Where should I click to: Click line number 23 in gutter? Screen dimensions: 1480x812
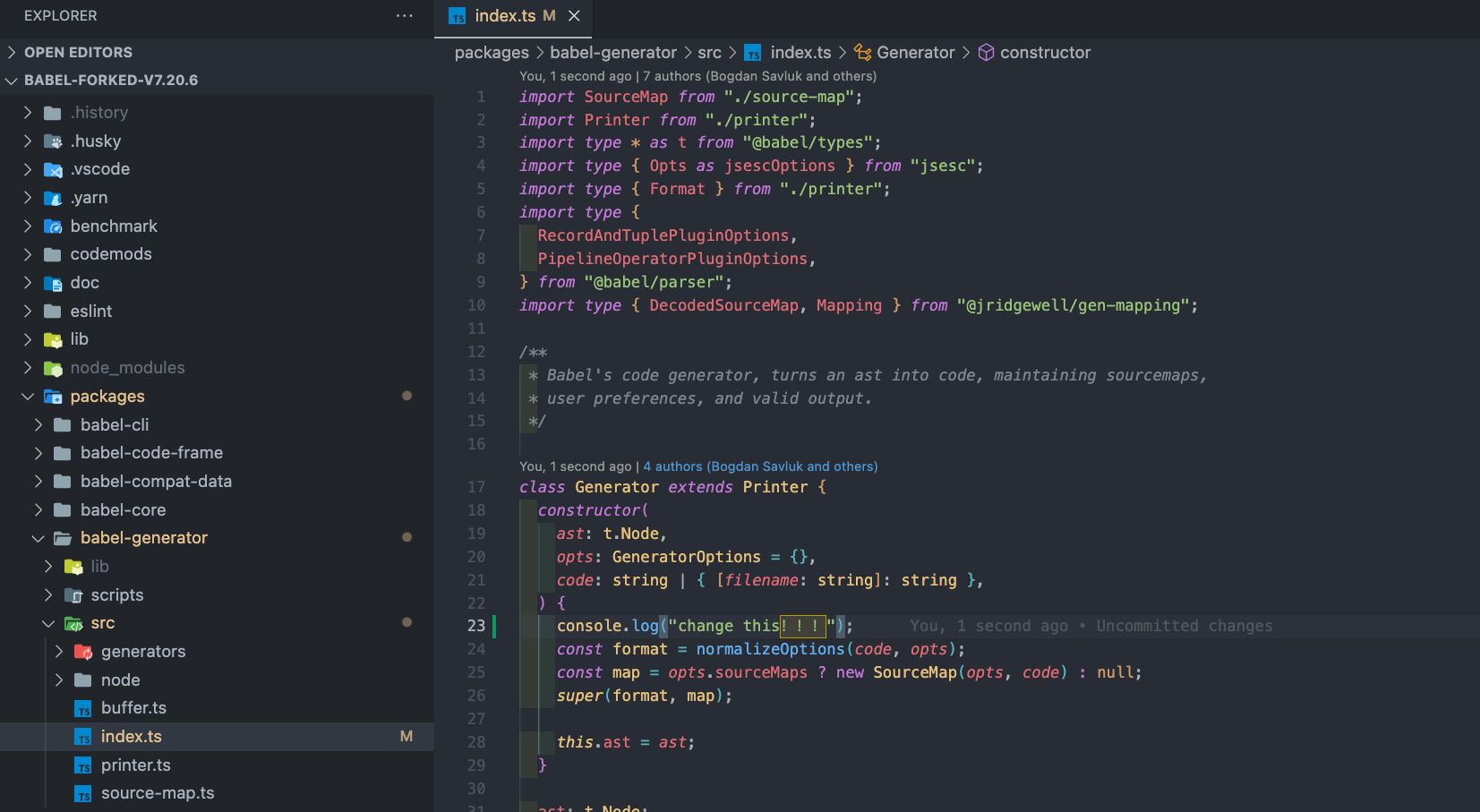pyautogui.click(x=476, y=626)
